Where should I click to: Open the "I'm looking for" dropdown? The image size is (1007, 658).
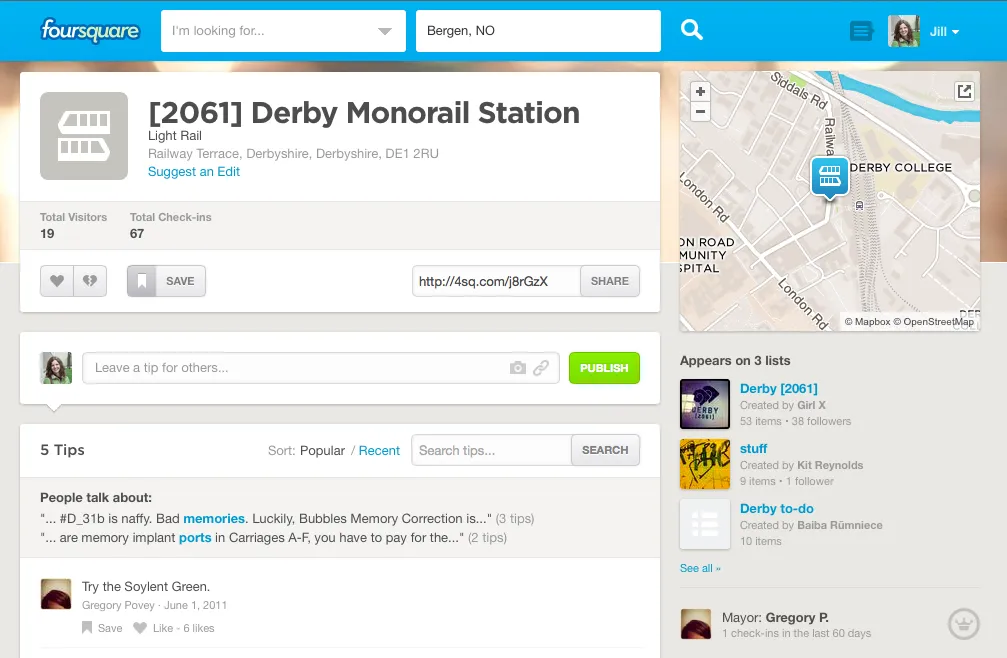(384, 31)
